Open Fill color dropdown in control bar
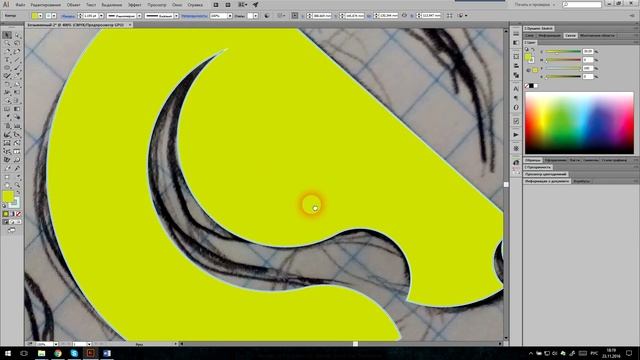The width and height of the screenshot is (640, 360). [40, 16]
